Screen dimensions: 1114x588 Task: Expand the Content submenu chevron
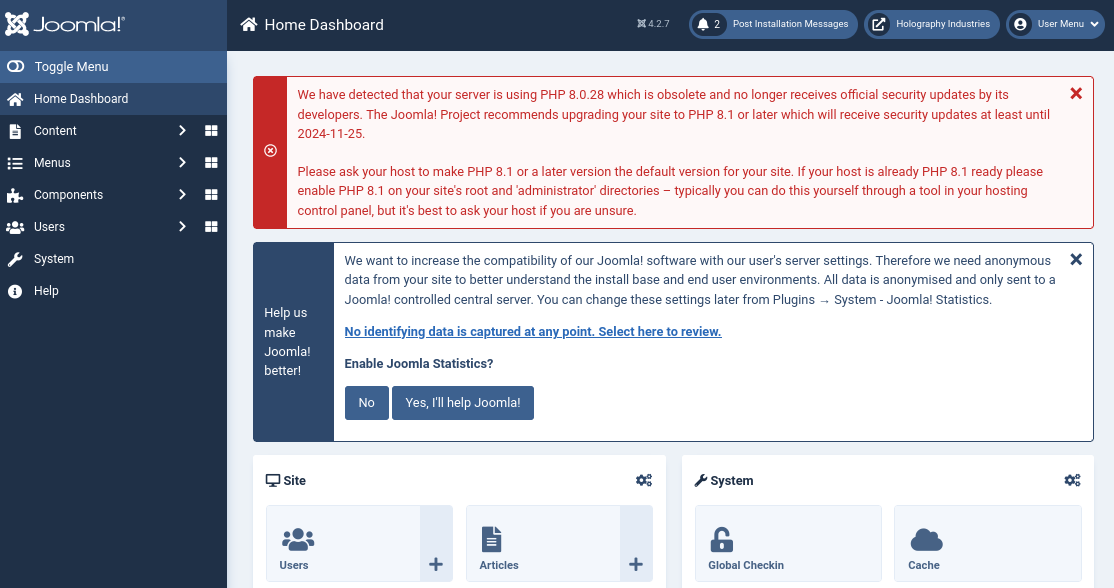click(x=183, y=131)
